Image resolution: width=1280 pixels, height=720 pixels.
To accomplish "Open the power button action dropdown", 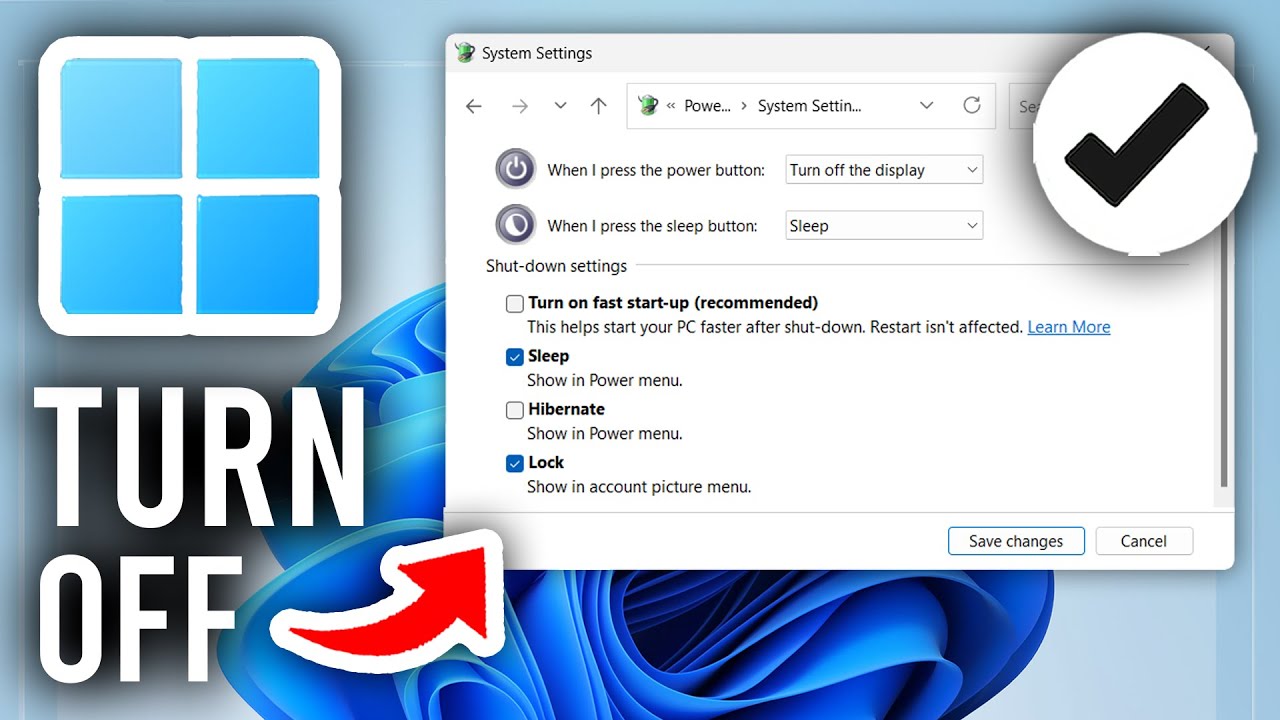I will pyautogui.click(x=884, y=170).
